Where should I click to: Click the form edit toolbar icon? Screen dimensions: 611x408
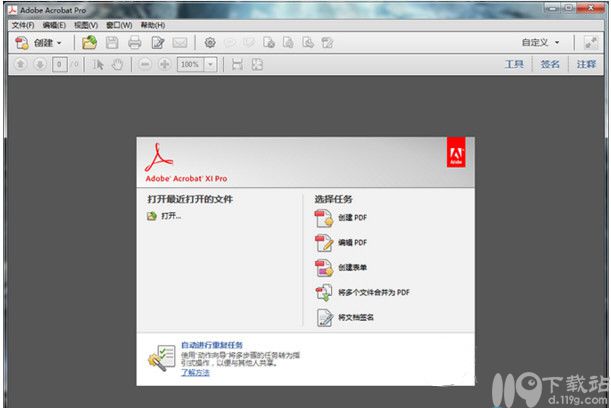point(327,42)
